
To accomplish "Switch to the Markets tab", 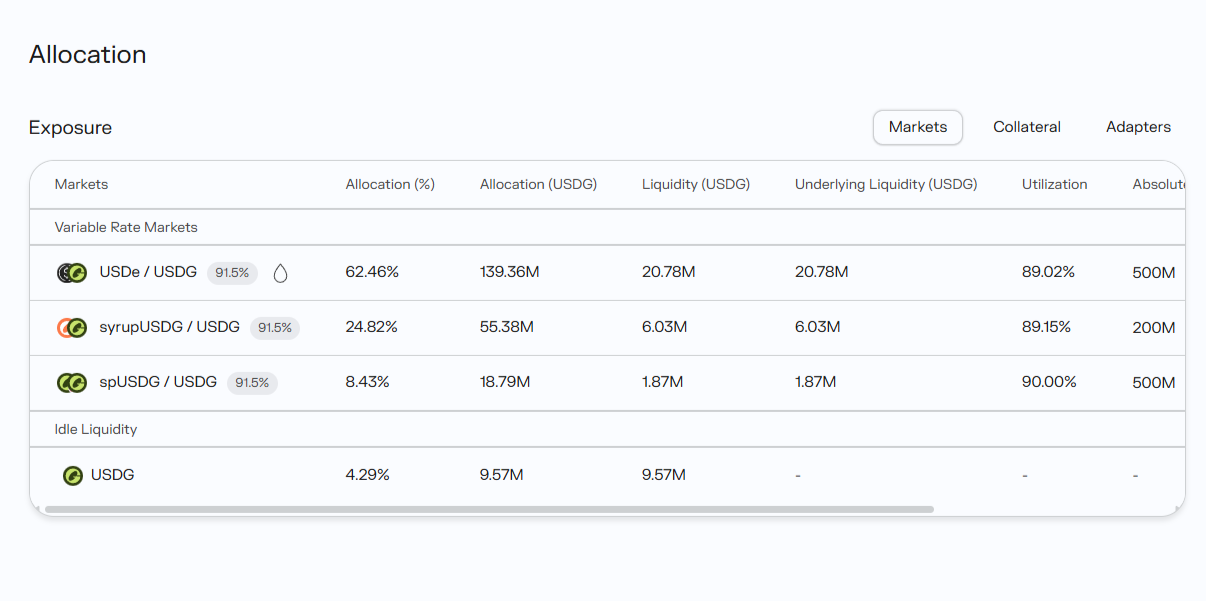I will coord(918,127).
